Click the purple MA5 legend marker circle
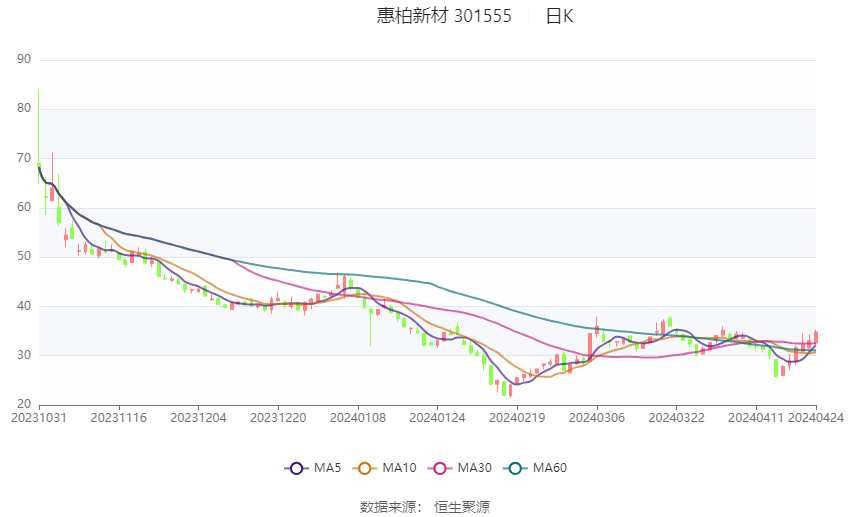 coord(296,468)
